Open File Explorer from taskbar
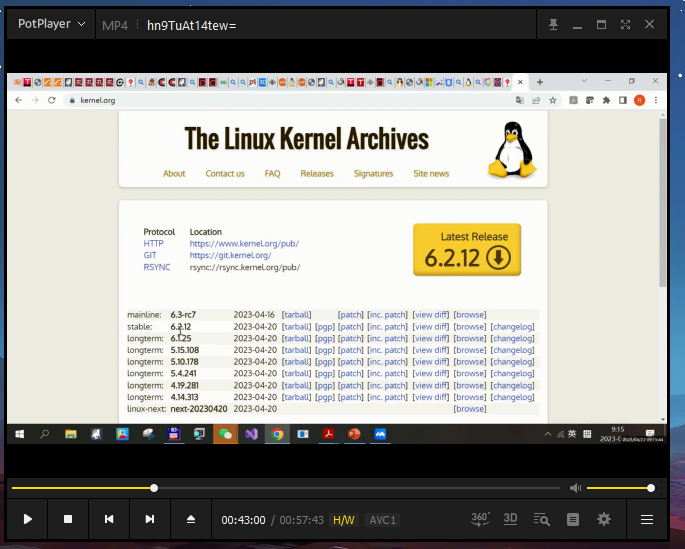685x549 pixels. tap(71, 434)
